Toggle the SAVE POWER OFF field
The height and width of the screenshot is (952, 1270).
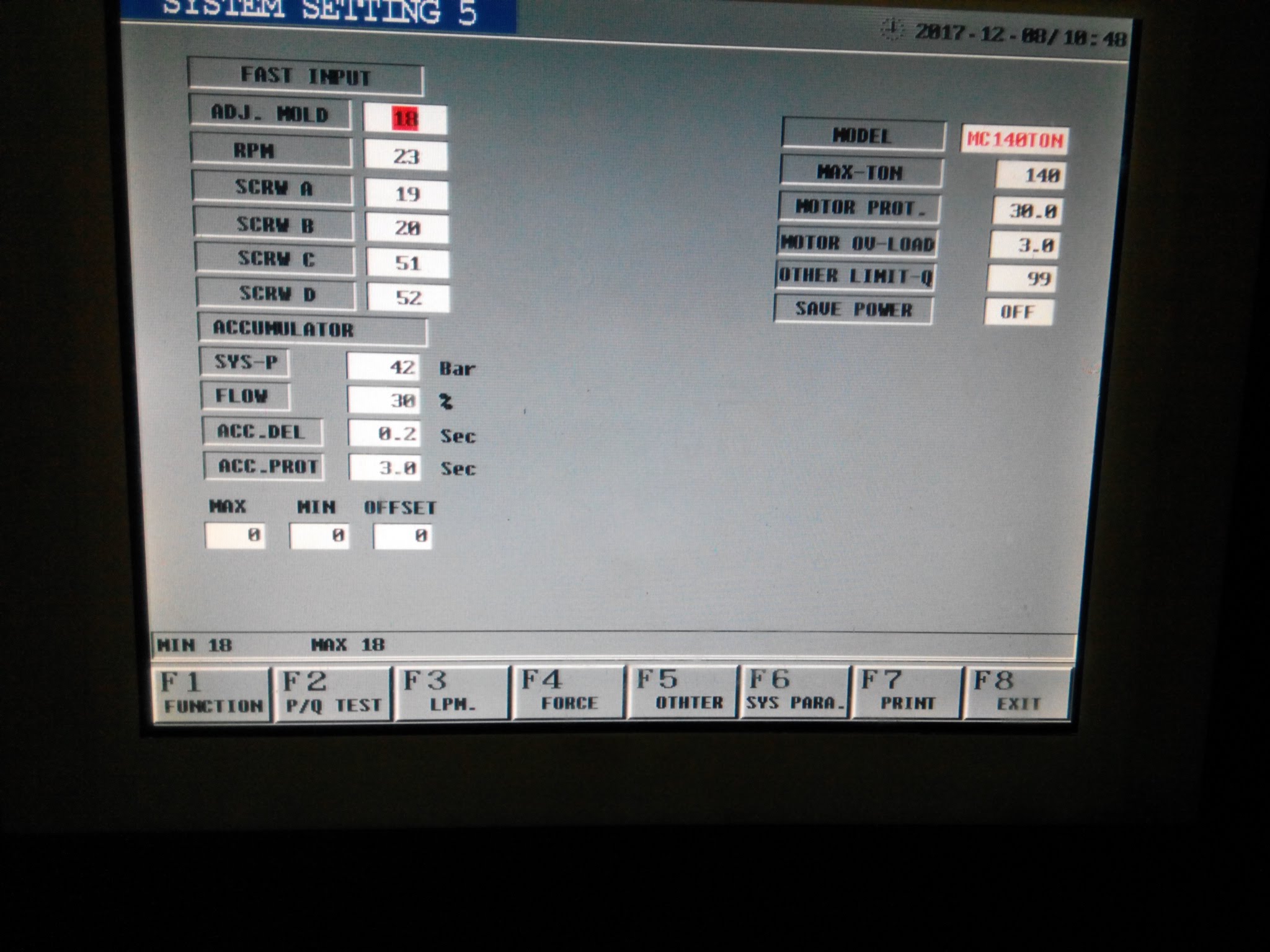1018,312
